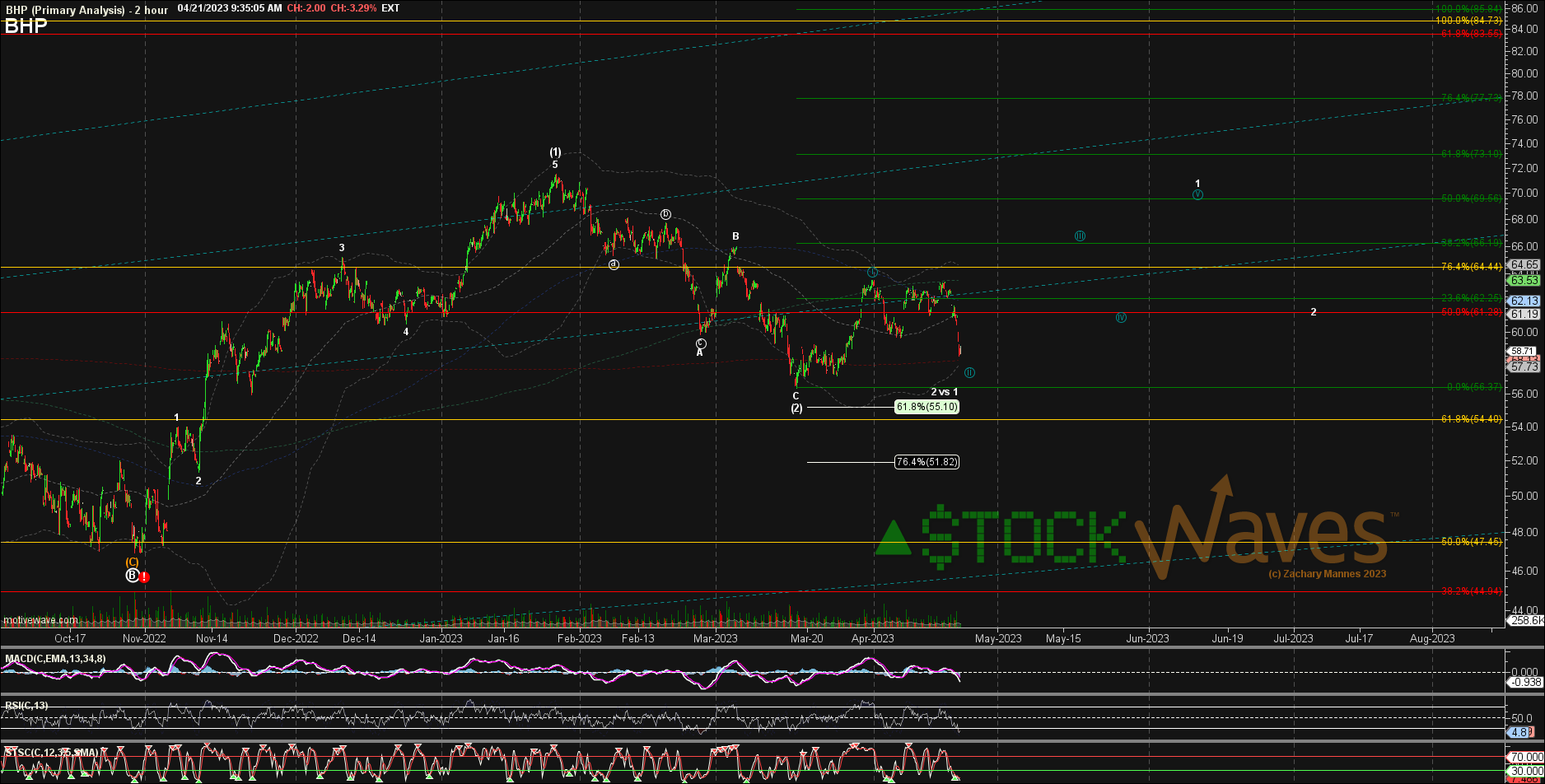Click the Nov-2022 date on the time axis
Screen dimensions: 1545x784
(144, 638)
